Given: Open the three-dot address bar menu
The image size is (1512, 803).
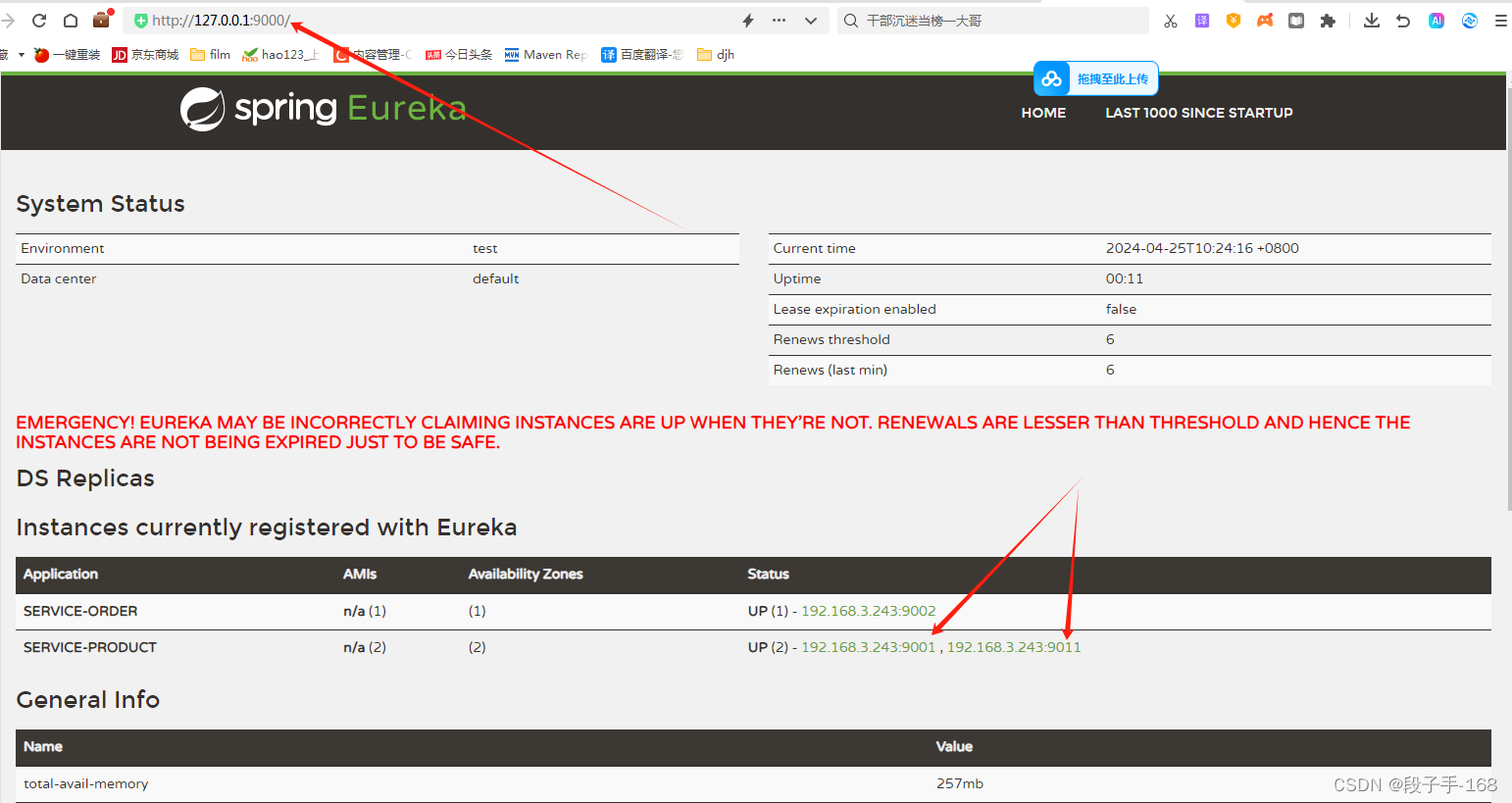Looking at the screenshot, I should point(779,21).
